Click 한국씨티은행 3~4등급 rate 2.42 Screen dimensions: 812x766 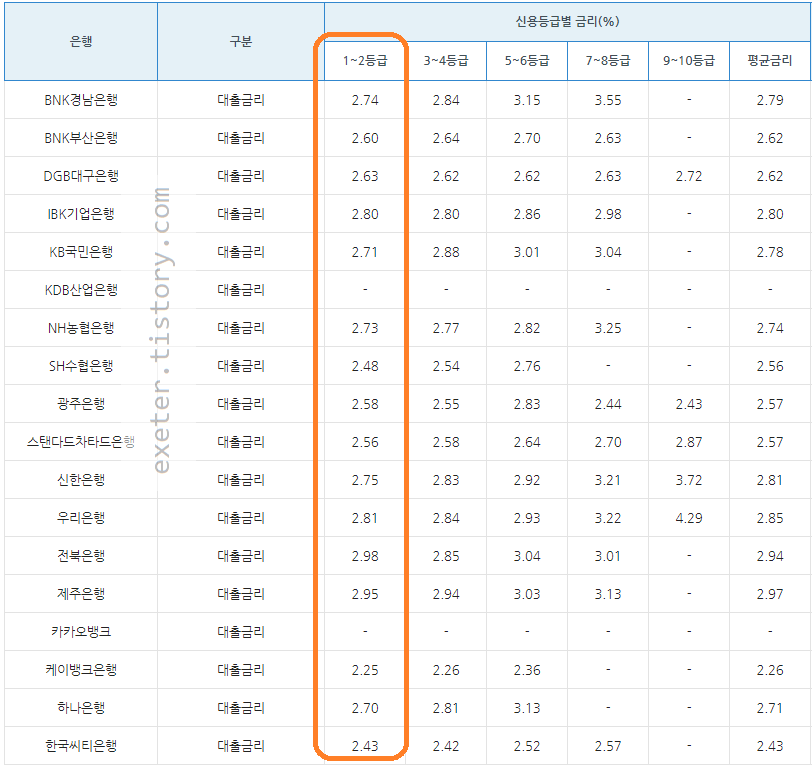point(446,746)
